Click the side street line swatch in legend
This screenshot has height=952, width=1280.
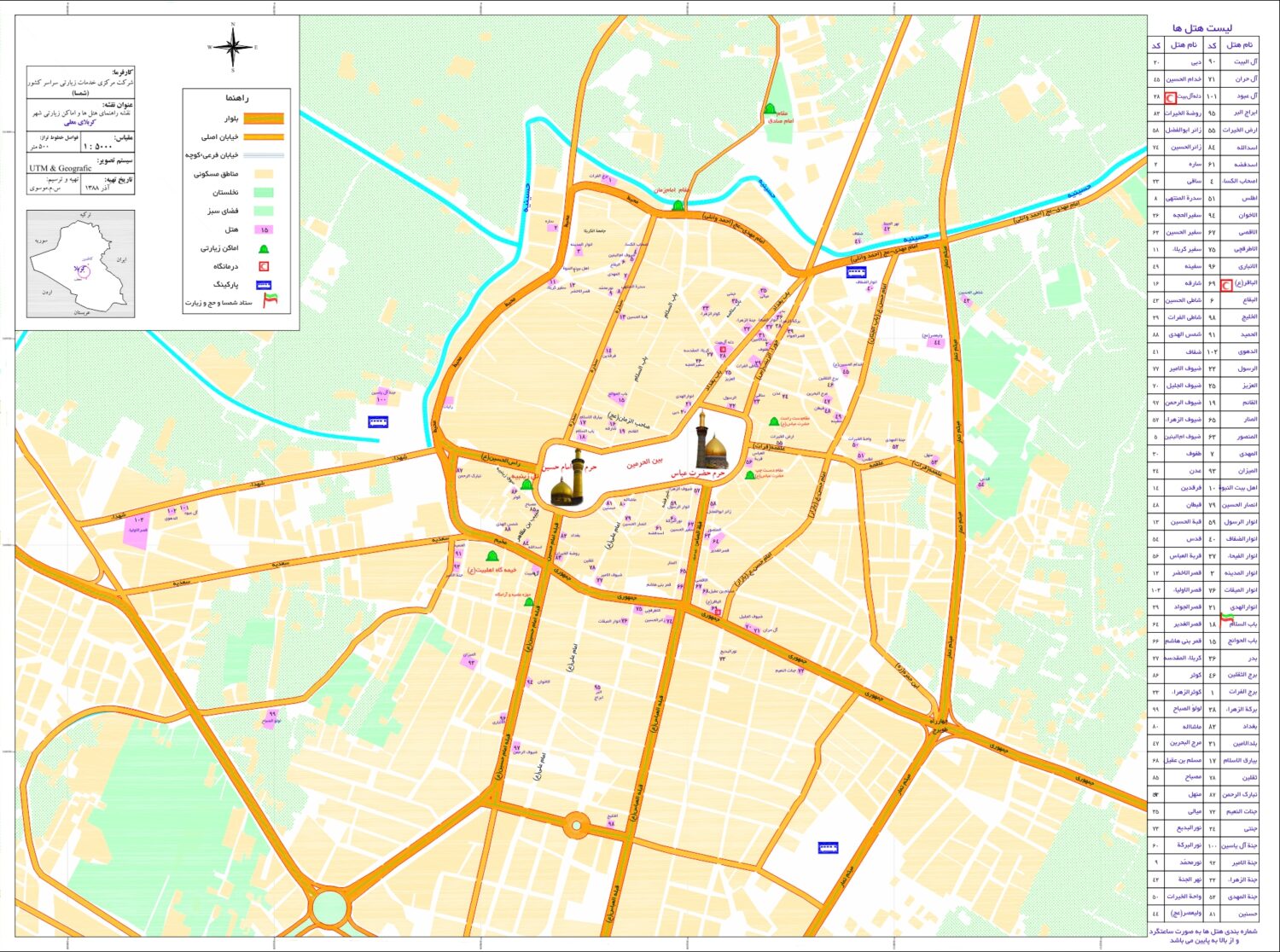click(264, 155)
